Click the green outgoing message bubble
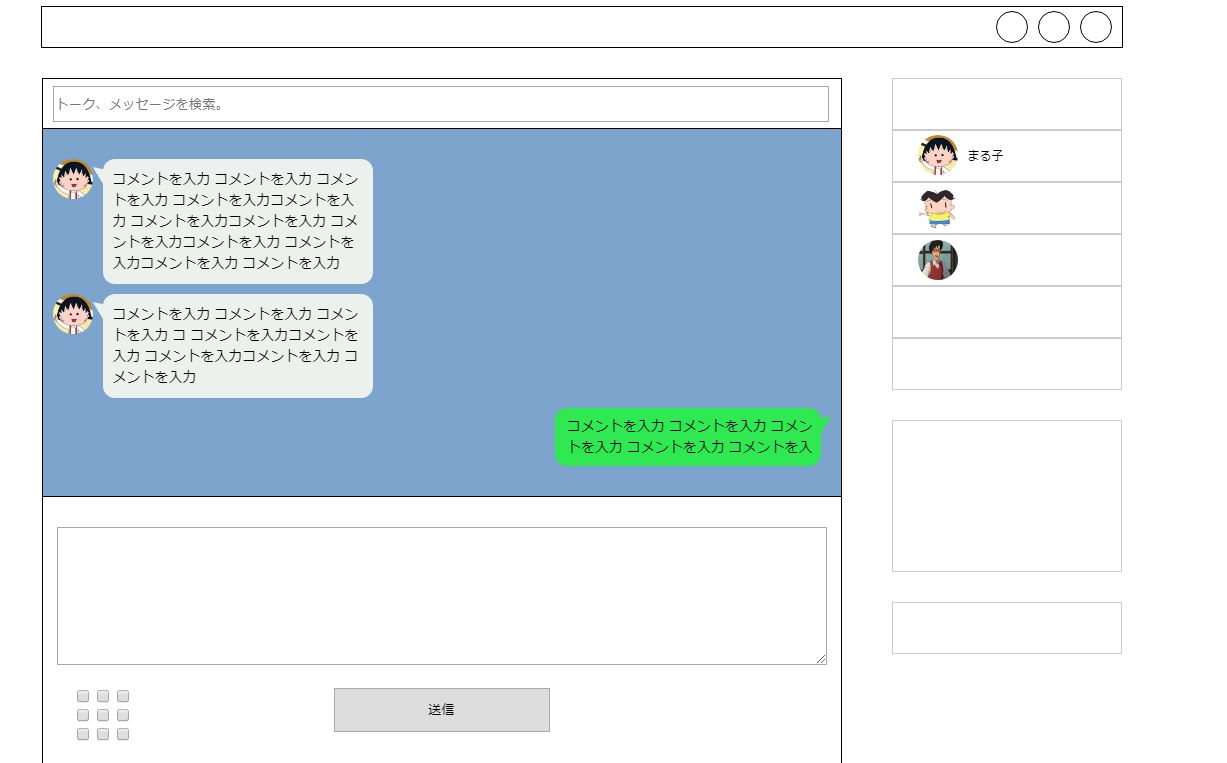The image size is (1227, 763). click(688, 436)
